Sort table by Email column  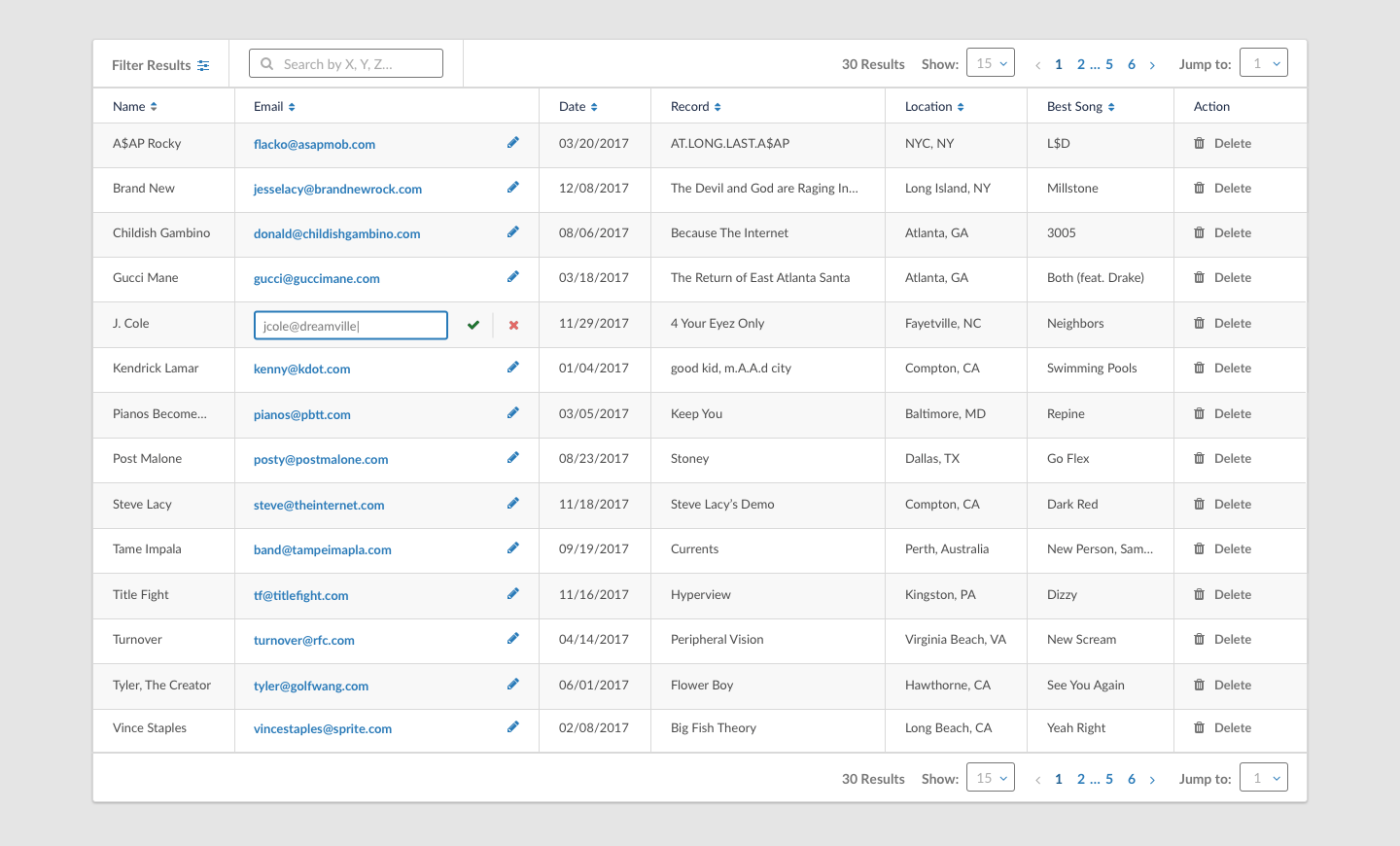coord(292,107)
